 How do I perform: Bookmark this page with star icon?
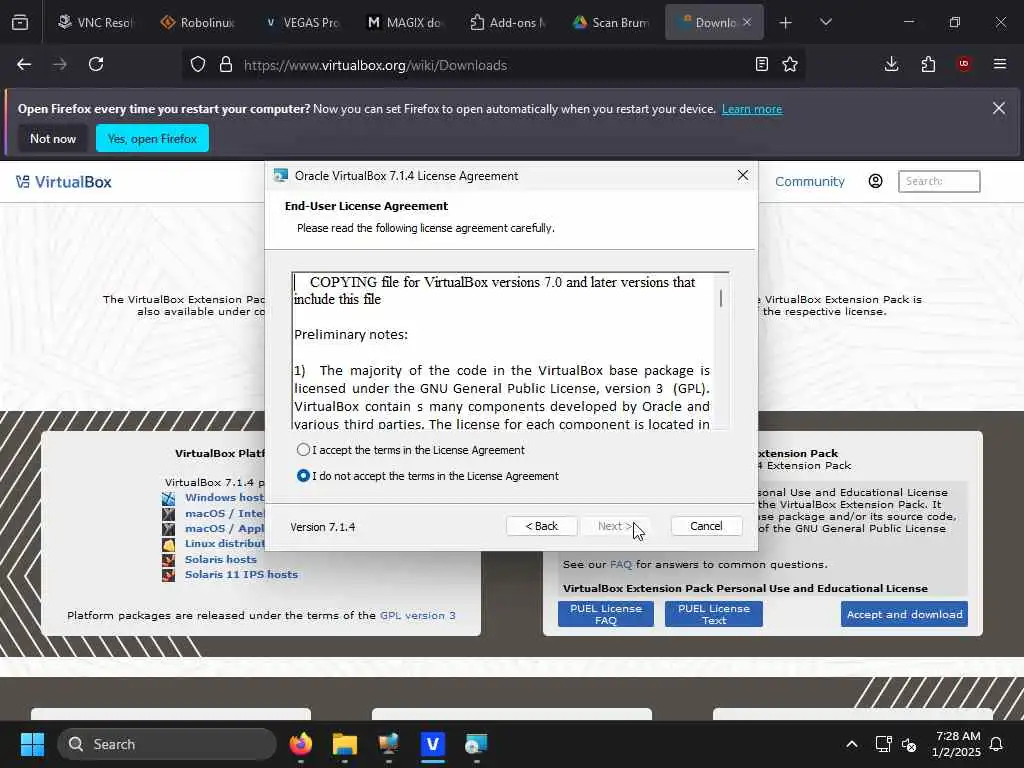pyautogui.click(x=790, y=64)
